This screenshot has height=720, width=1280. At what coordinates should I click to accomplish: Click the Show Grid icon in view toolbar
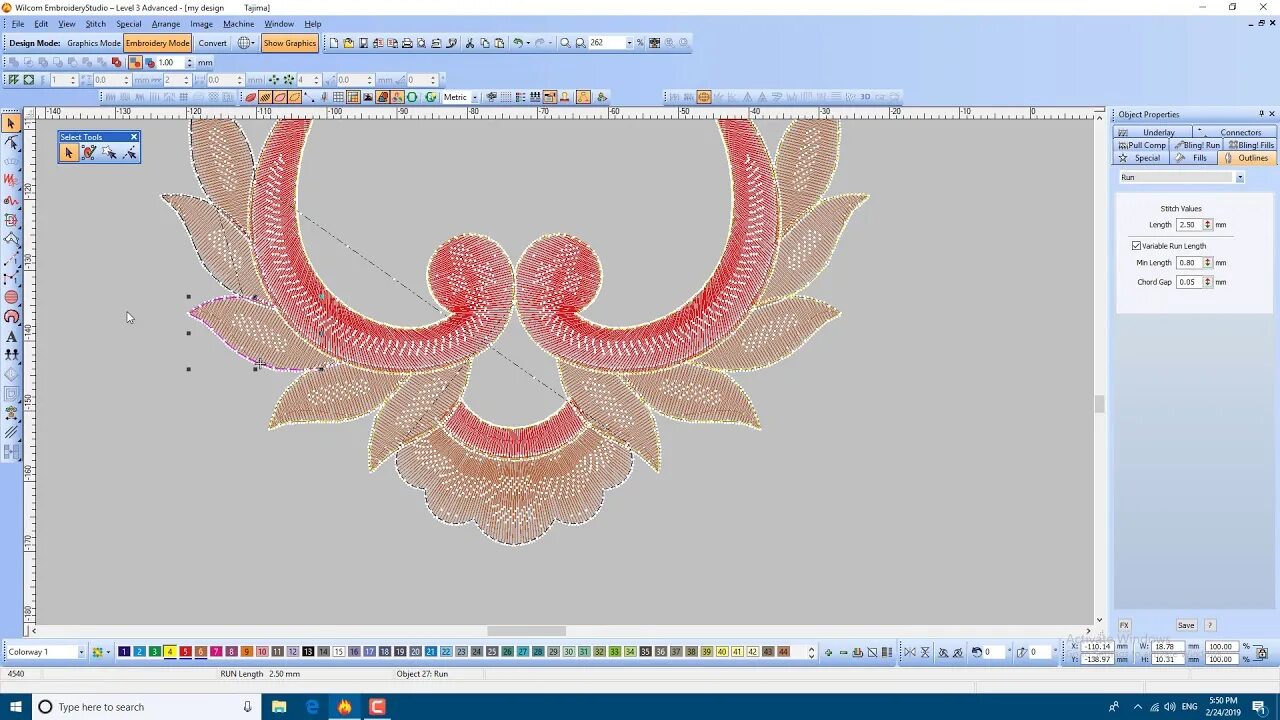339,97
